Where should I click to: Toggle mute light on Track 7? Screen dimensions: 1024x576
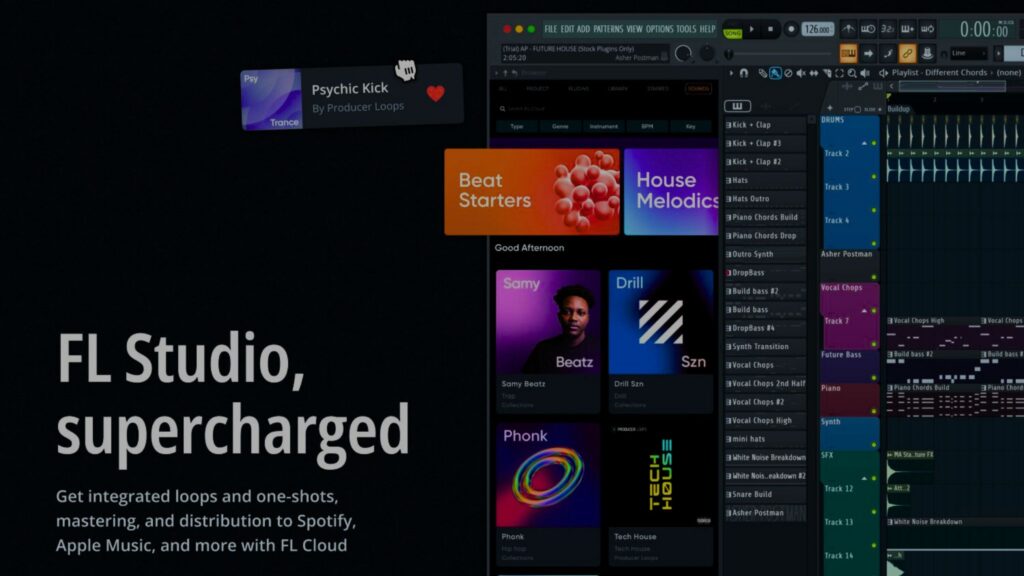point(874,312)
